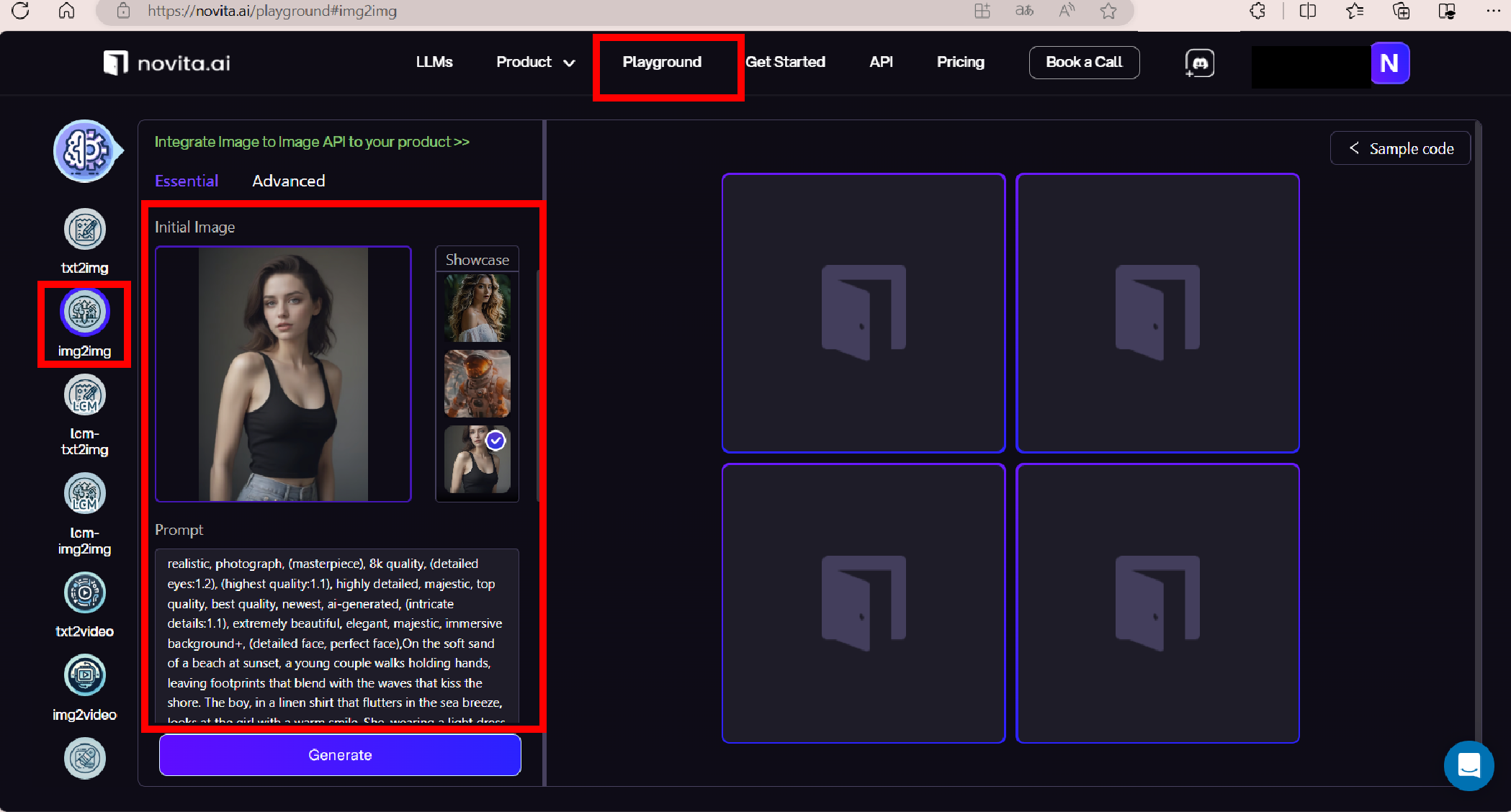Image resolution: width=1511 pixels, height=812 pixels.
Task: Select the astronaut showcase thumbnail
Action: tap(477, 384)
